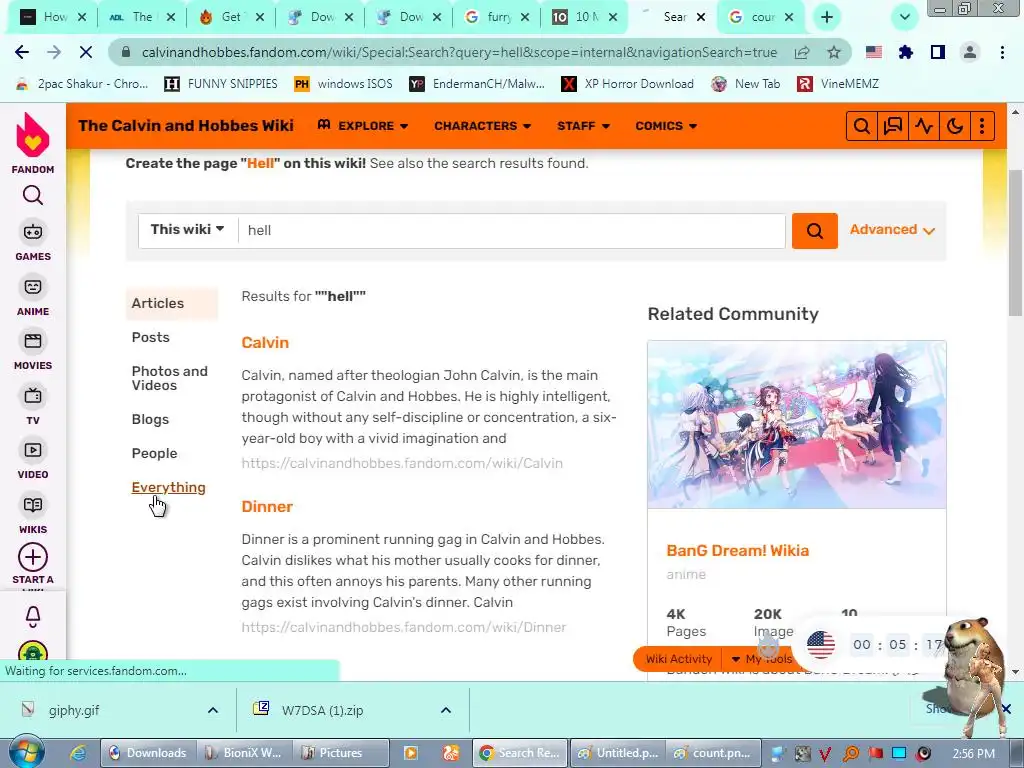
Task: Open the wiki Discuss speech-bubble icon
Action: [x=893, y=126]
